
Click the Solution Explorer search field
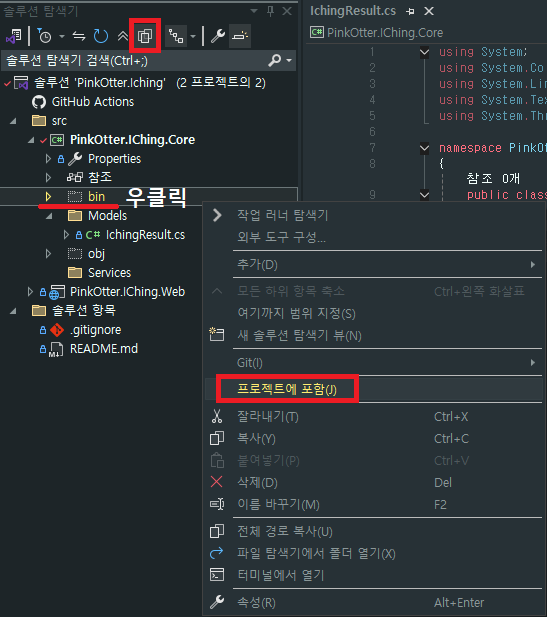136,60
